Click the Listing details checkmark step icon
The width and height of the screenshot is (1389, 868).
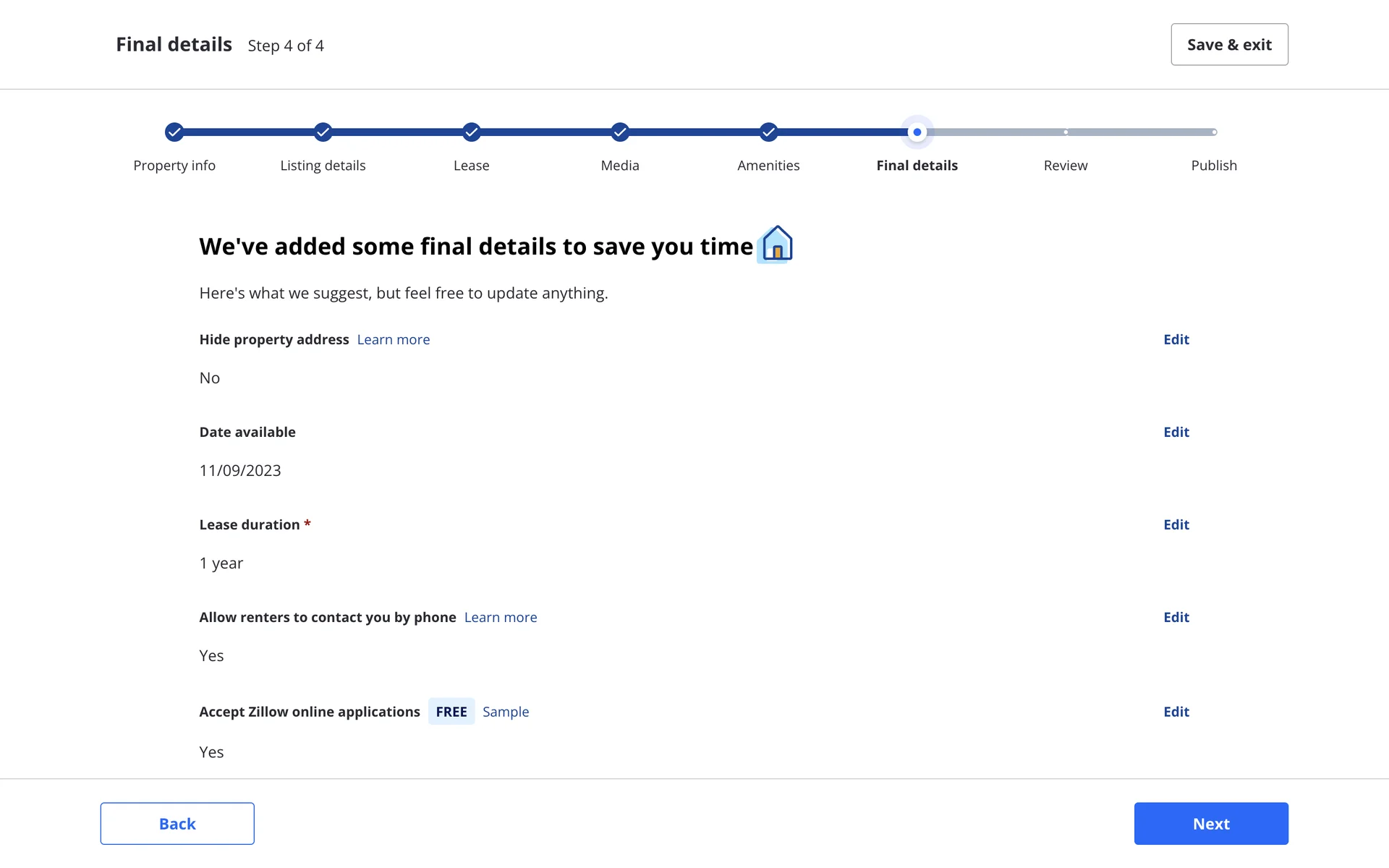(323, 132)
